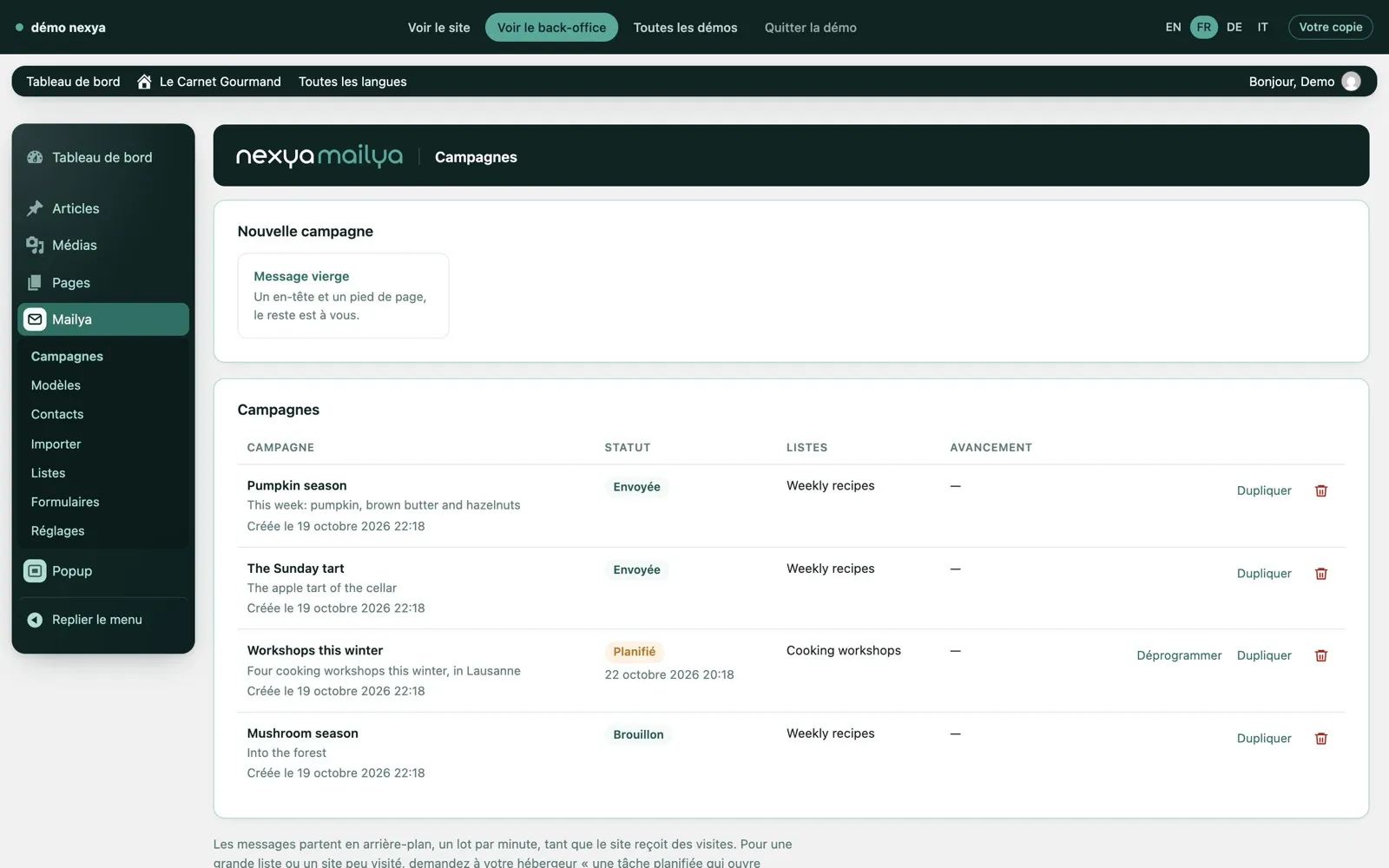
Task: Open Toutes les langues in admin bar
Action: pyautogui.click(x=352, y=82)
